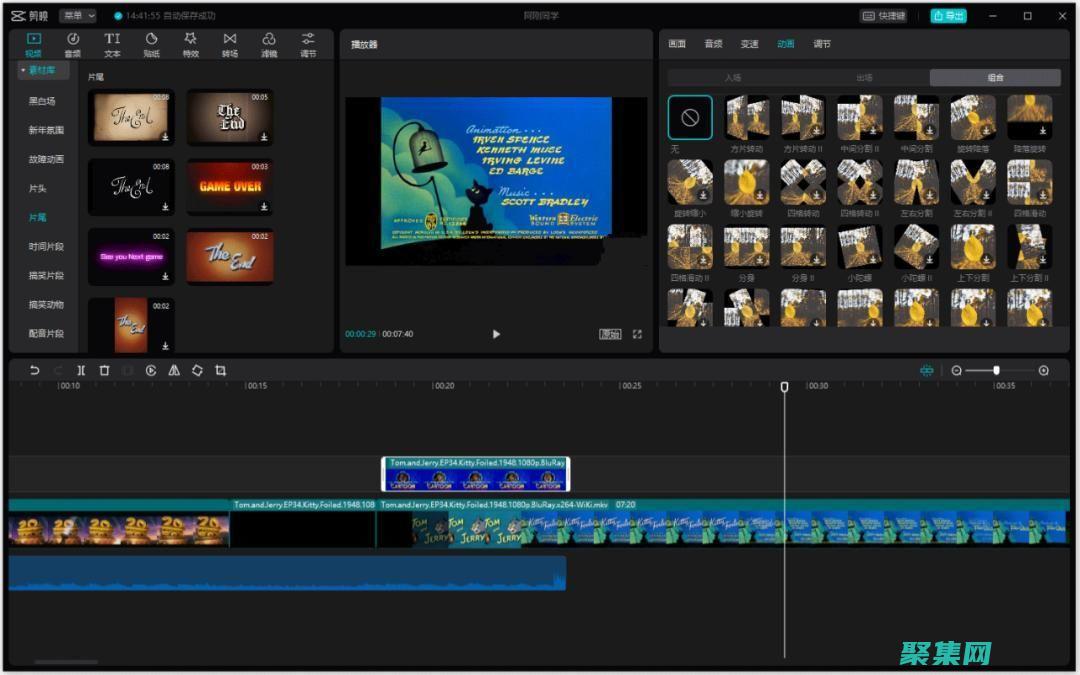Image resolution: width=1080 pixels, height=675 pixels.
Task: Click the timeline zoom slider handle
Action: (x=996, y=370)
